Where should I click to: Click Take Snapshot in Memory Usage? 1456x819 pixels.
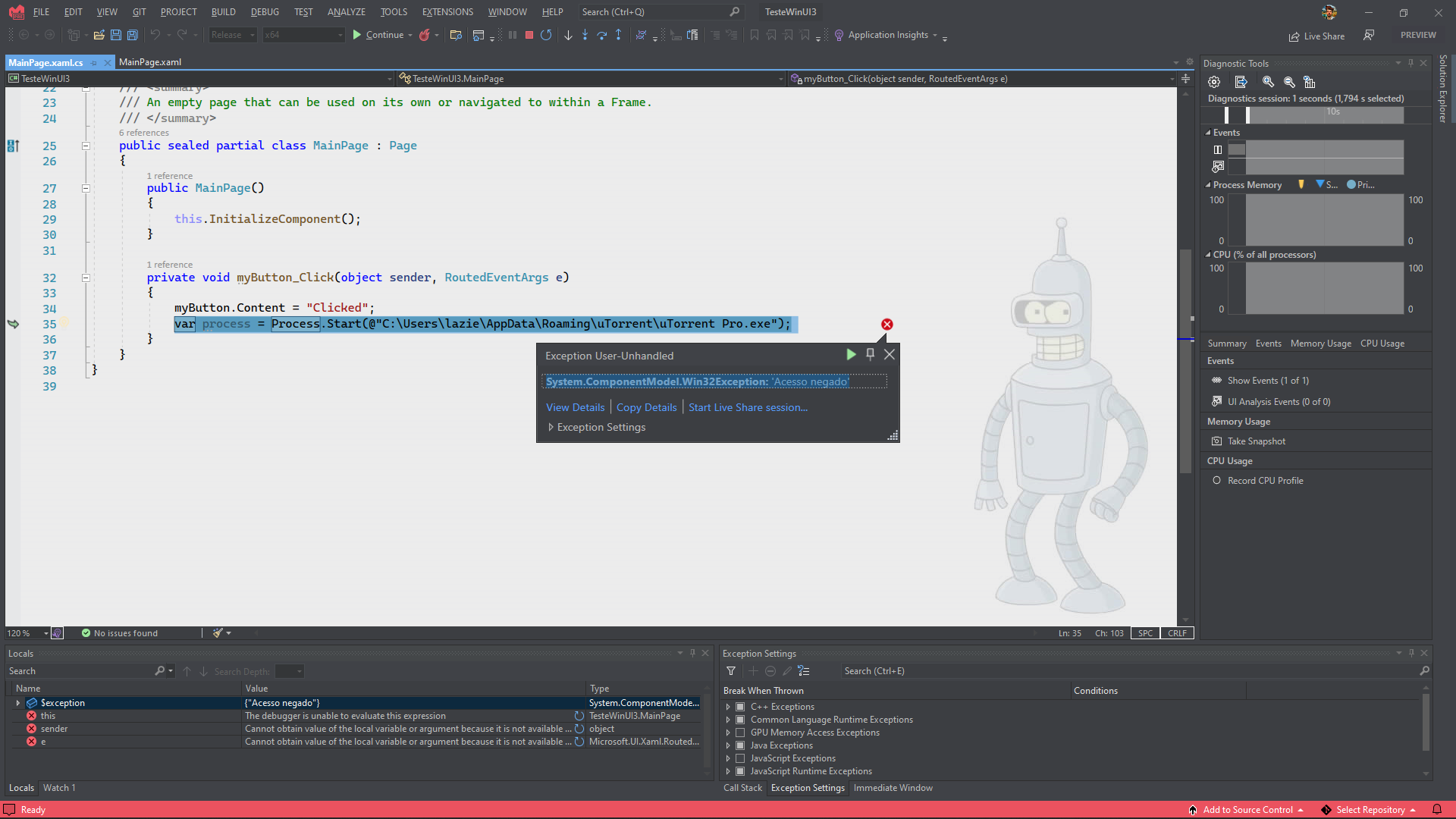point(1256,441)
